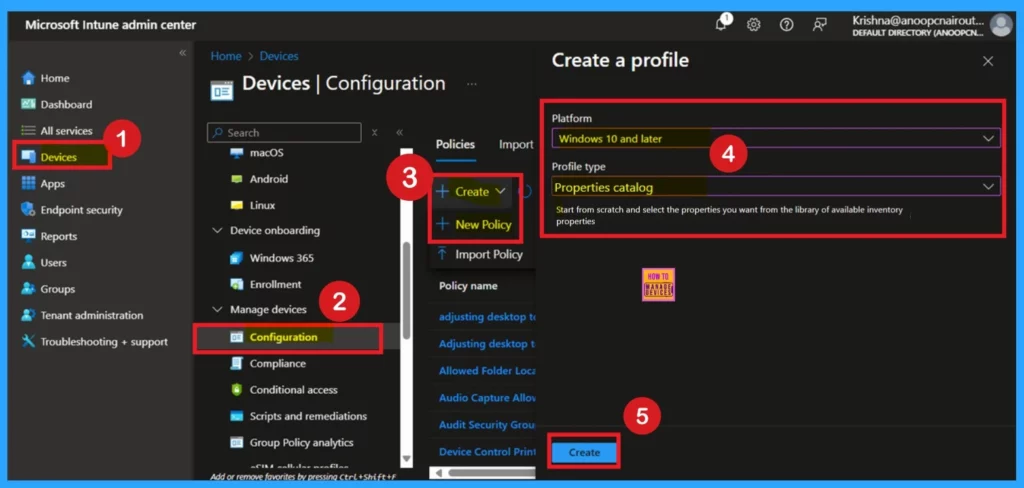Clear the search with the X button

click(x=375, y=133)
